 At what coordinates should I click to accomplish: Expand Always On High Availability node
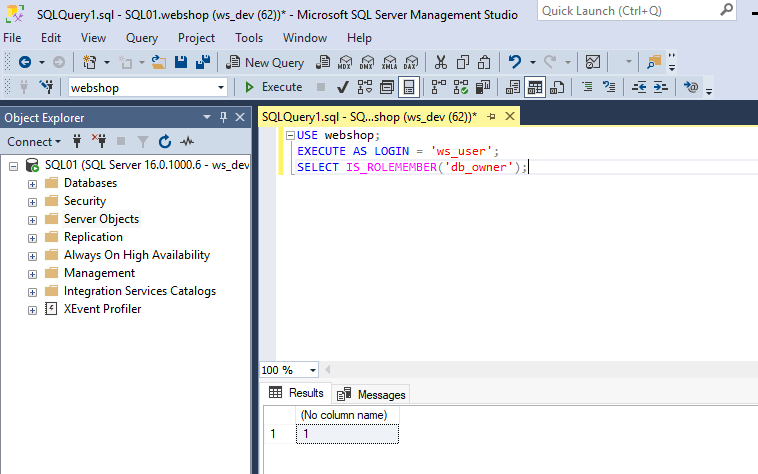point(32,256)
